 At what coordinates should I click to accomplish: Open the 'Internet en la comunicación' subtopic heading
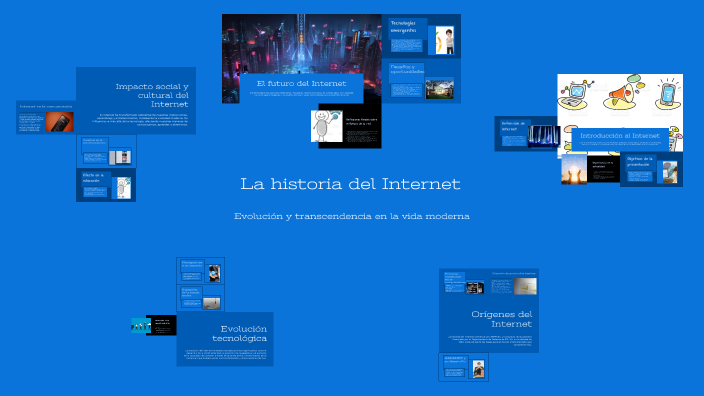[46, 106]
